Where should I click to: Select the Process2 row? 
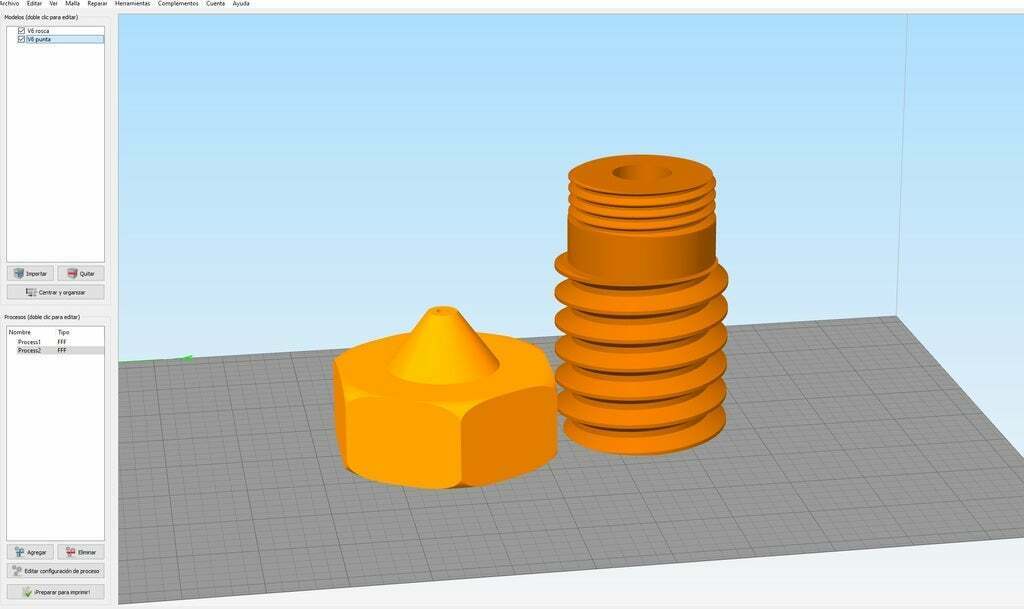tap(56, 351)
